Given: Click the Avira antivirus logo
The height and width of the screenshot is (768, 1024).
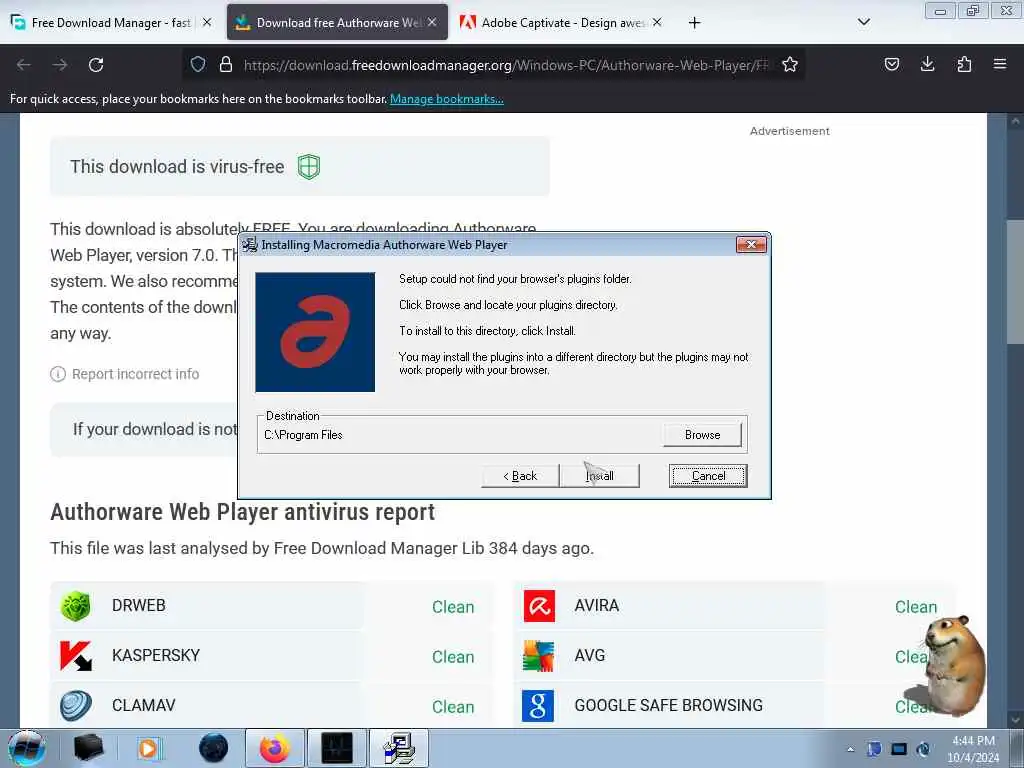Looking at the screenshot, I should [x=539, y=605].
